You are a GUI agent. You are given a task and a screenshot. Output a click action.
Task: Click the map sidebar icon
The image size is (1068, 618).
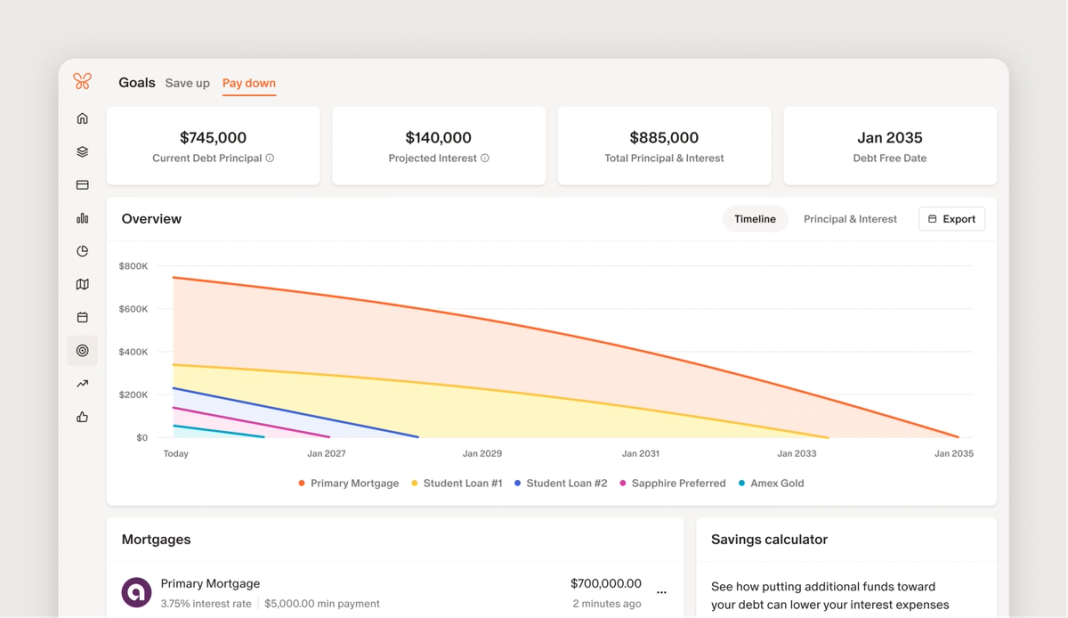82,284
